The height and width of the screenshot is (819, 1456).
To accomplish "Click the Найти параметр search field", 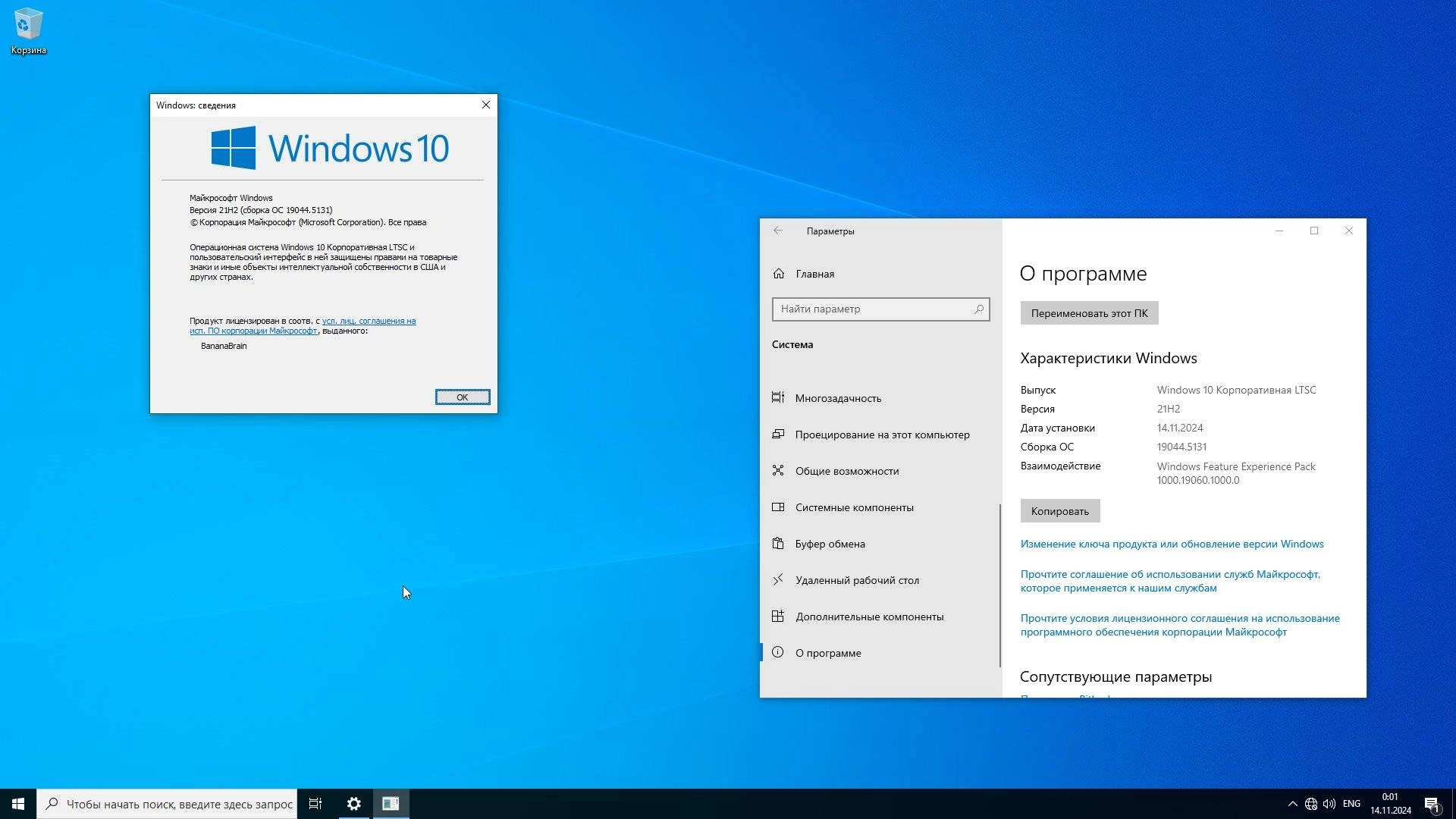I will [x=880, y=309].
